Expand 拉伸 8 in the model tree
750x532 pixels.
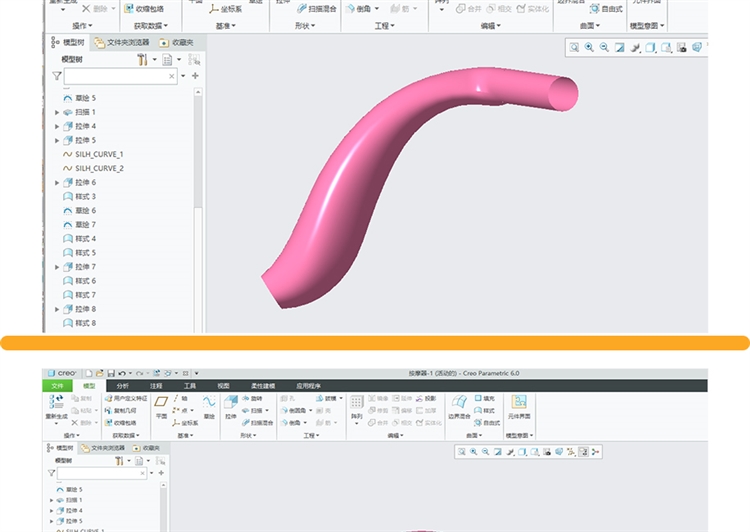tap(57, 310)
